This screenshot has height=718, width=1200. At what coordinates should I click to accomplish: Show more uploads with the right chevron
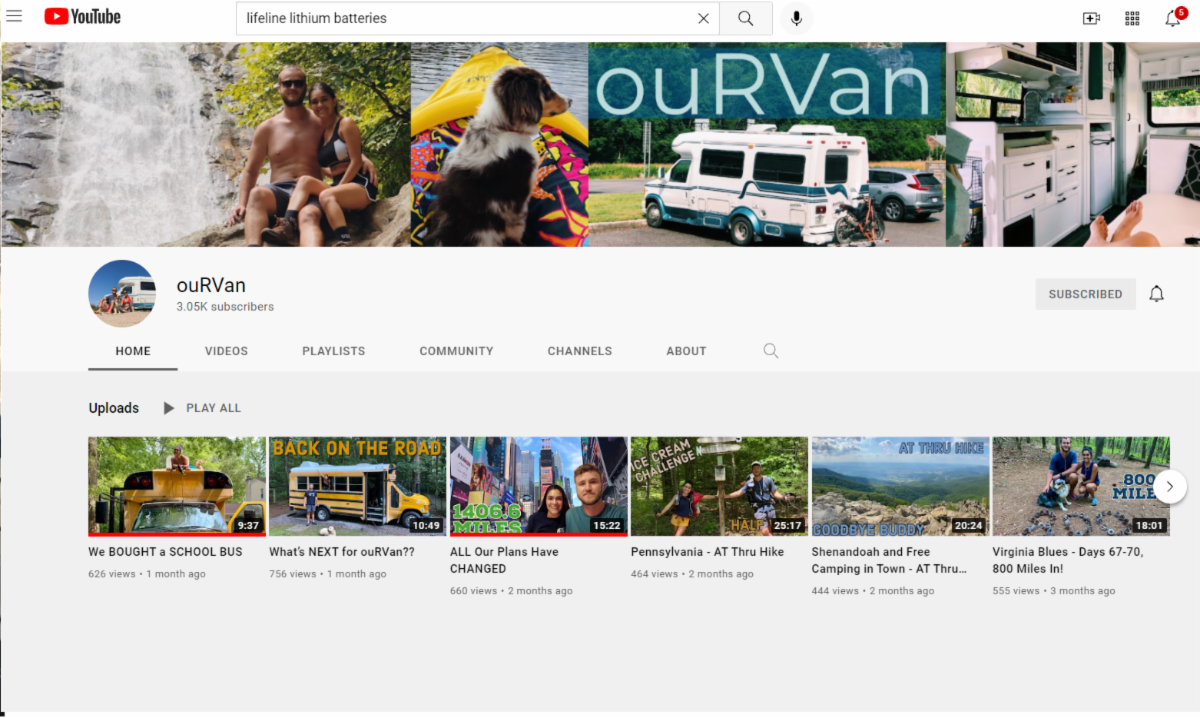[1170, 486]
